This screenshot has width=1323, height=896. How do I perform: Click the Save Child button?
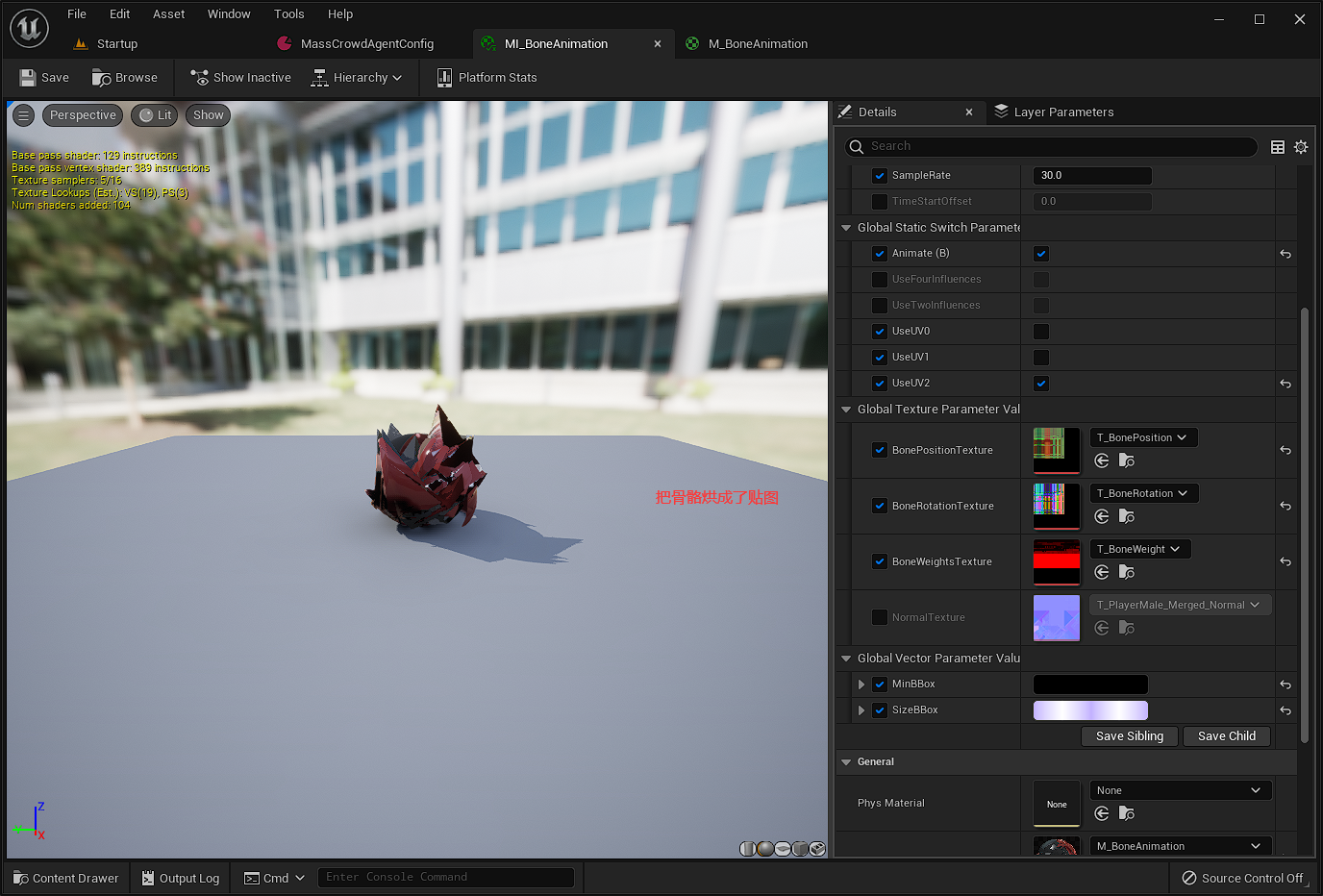pos(1227,736)
